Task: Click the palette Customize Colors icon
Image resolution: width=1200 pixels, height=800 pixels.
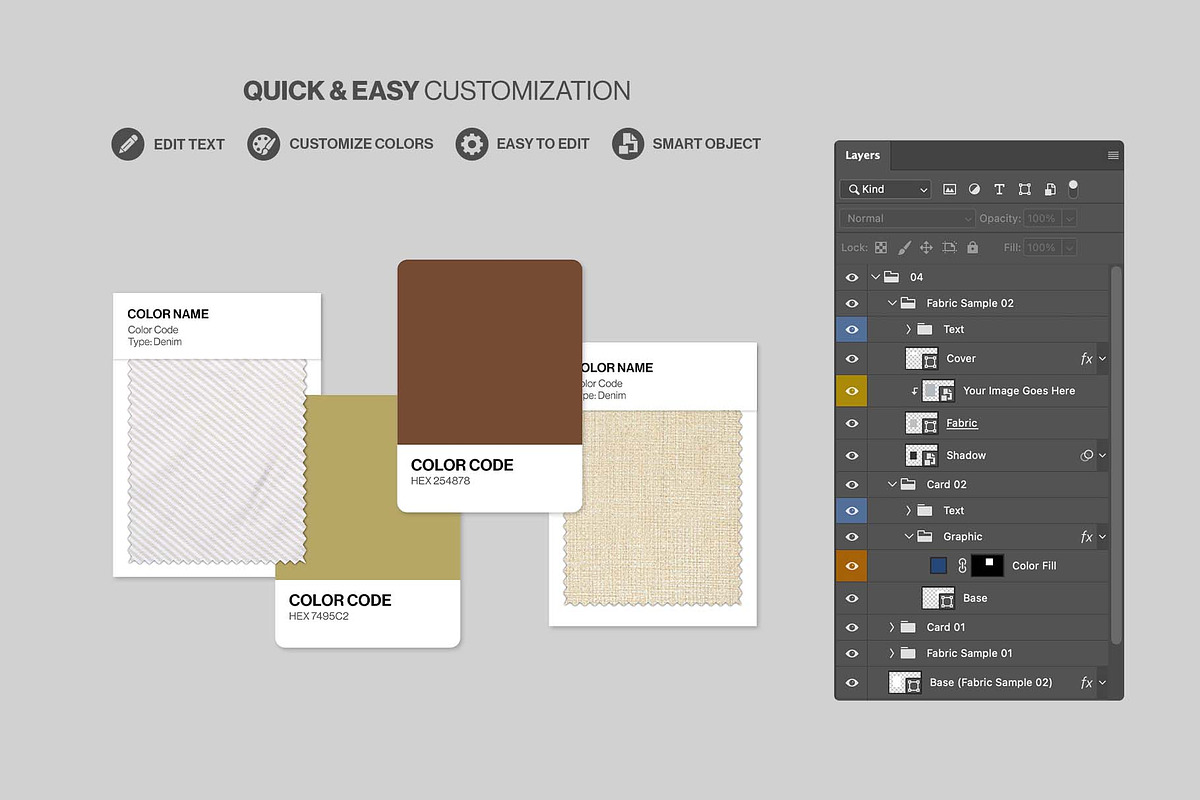Action: point(263,144)
